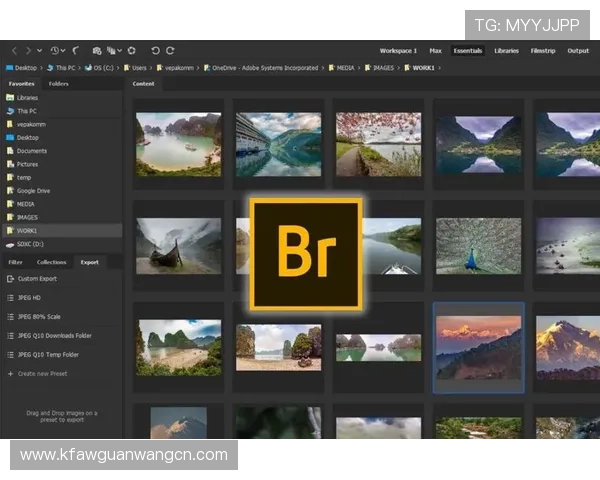The width and height of the screenshot is (600, 480).
Task: Expand the parent folder dropdown next to Forward
Action: click(x=39, y=50)
